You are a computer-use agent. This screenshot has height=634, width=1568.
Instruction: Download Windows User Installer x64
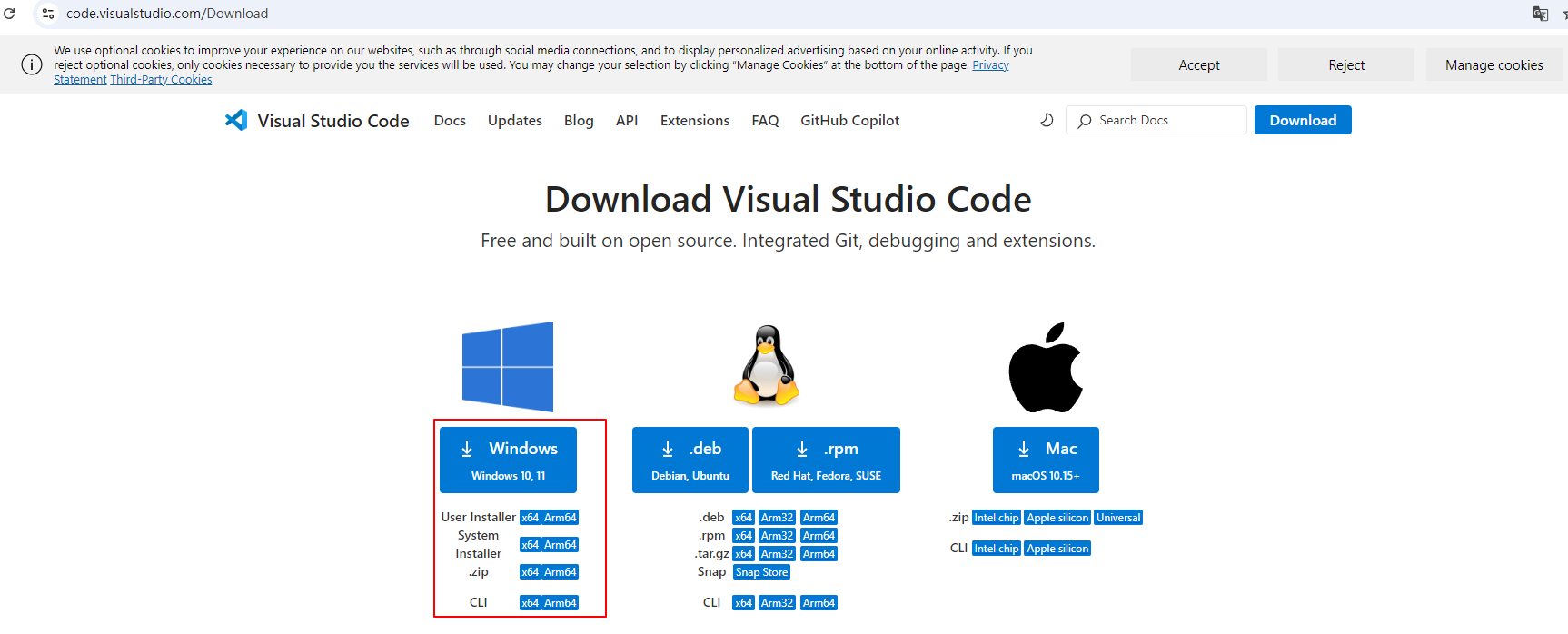click(x=531, y=518)
